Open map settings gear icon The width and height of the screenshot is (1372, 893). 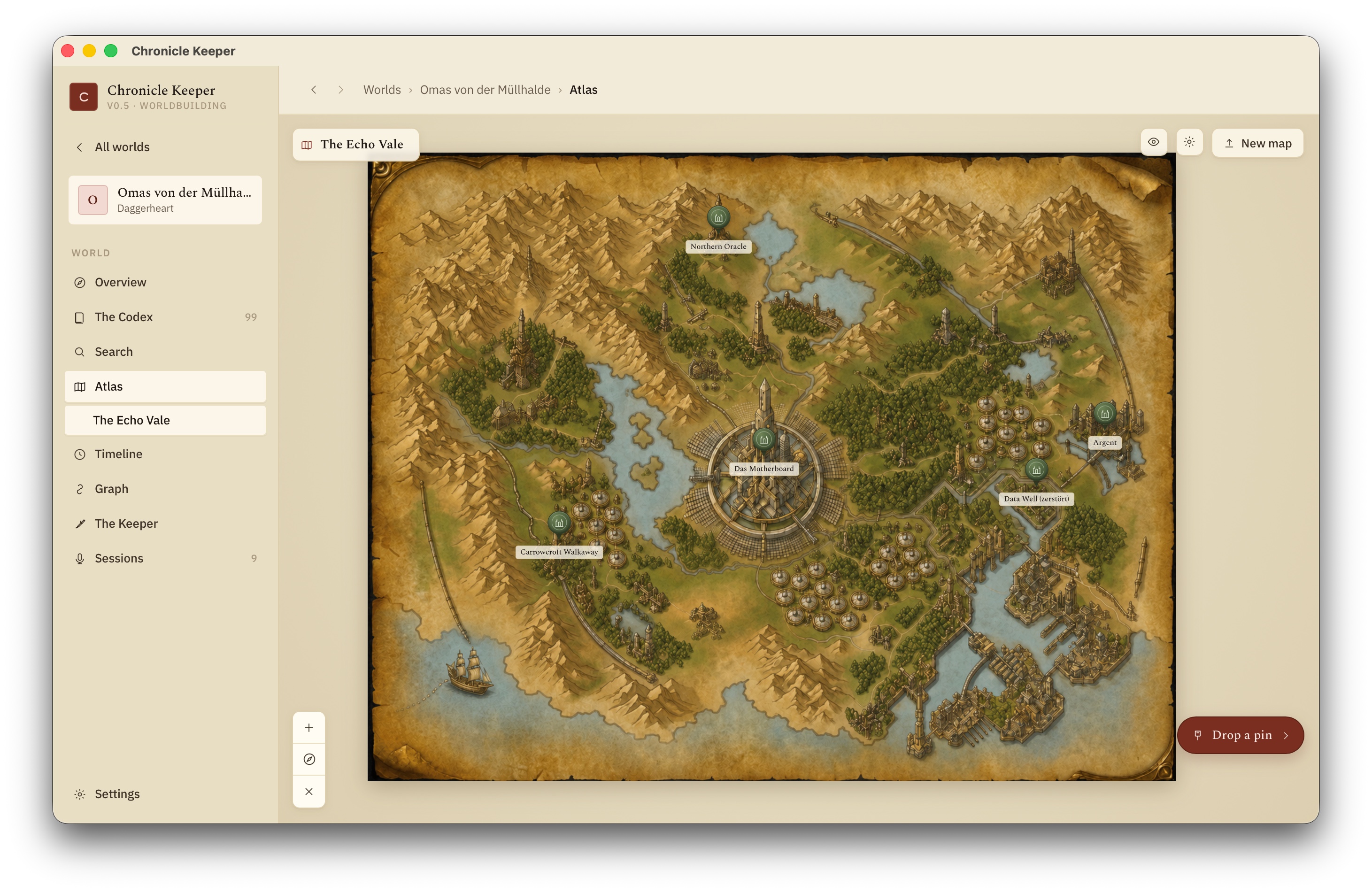[x=1189, y=142]
